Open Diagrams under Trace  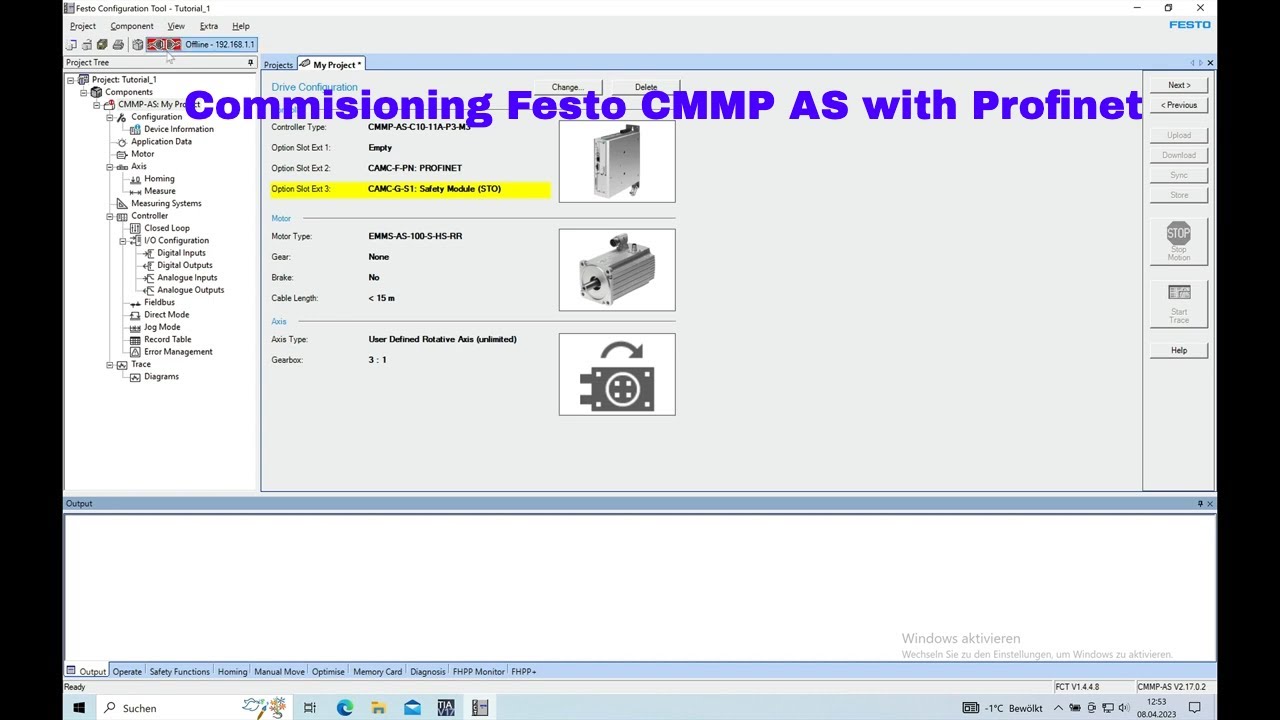coord(161,377)
